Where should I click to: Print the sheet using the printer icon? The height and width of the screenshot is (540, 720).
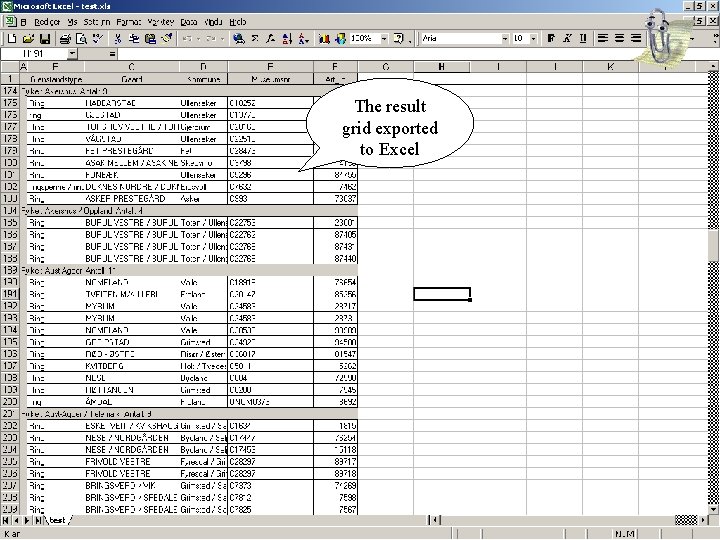65,39
